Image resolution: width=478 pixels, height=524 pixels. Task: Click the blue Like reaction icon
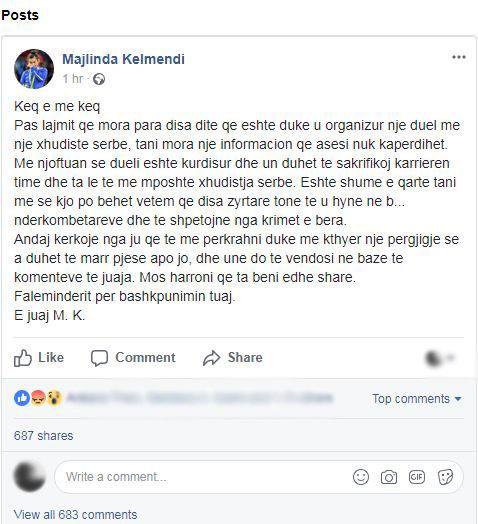click(22, 398)
